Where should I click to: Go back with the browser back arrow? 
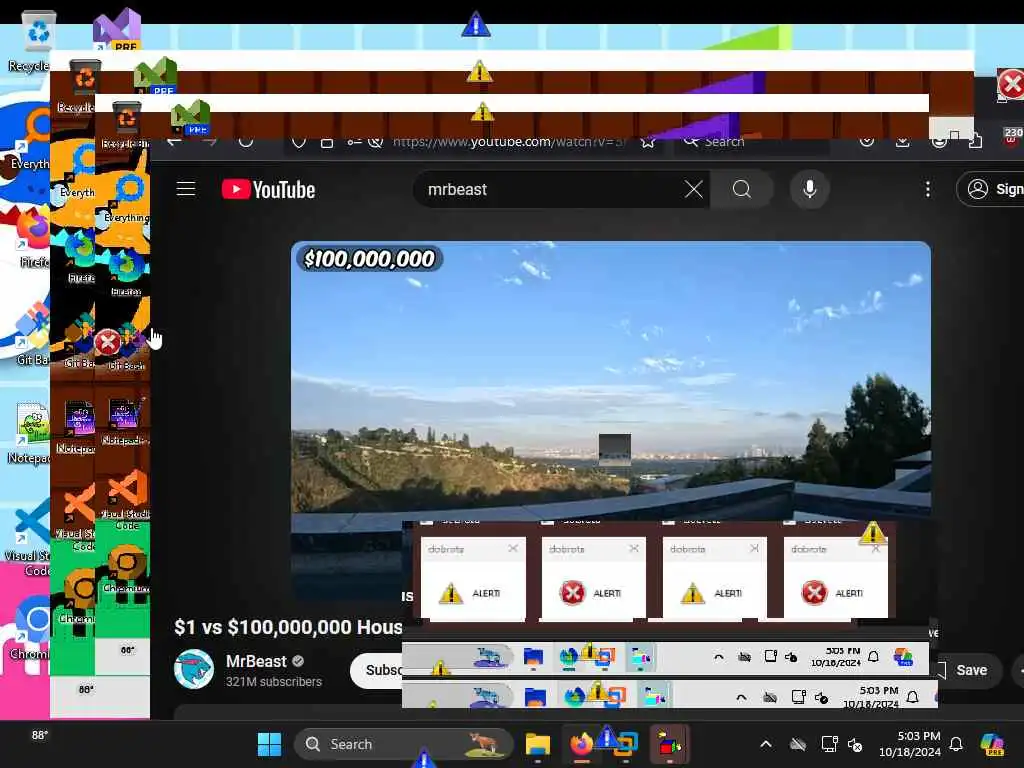click(174, 142)
